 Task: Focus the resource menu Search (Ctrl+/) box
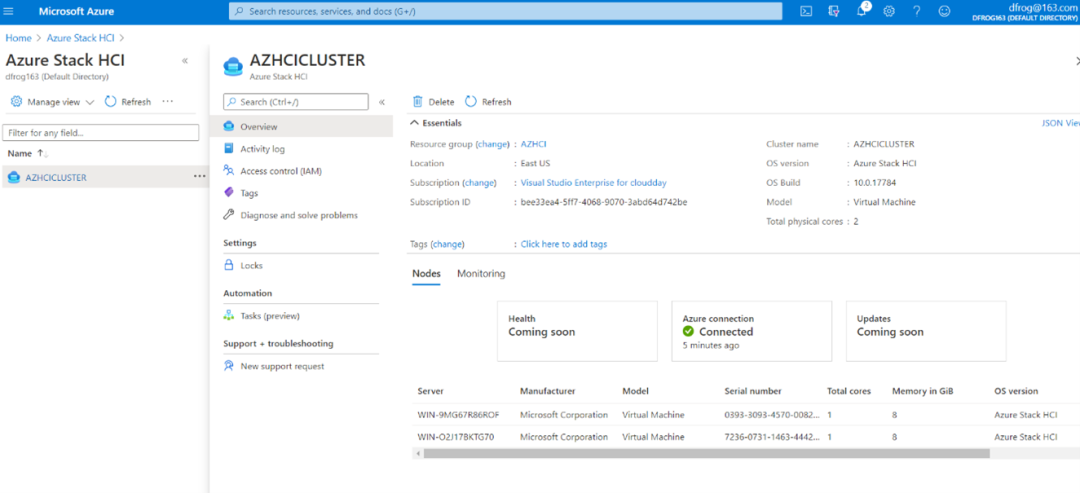(x=296, y=101)
